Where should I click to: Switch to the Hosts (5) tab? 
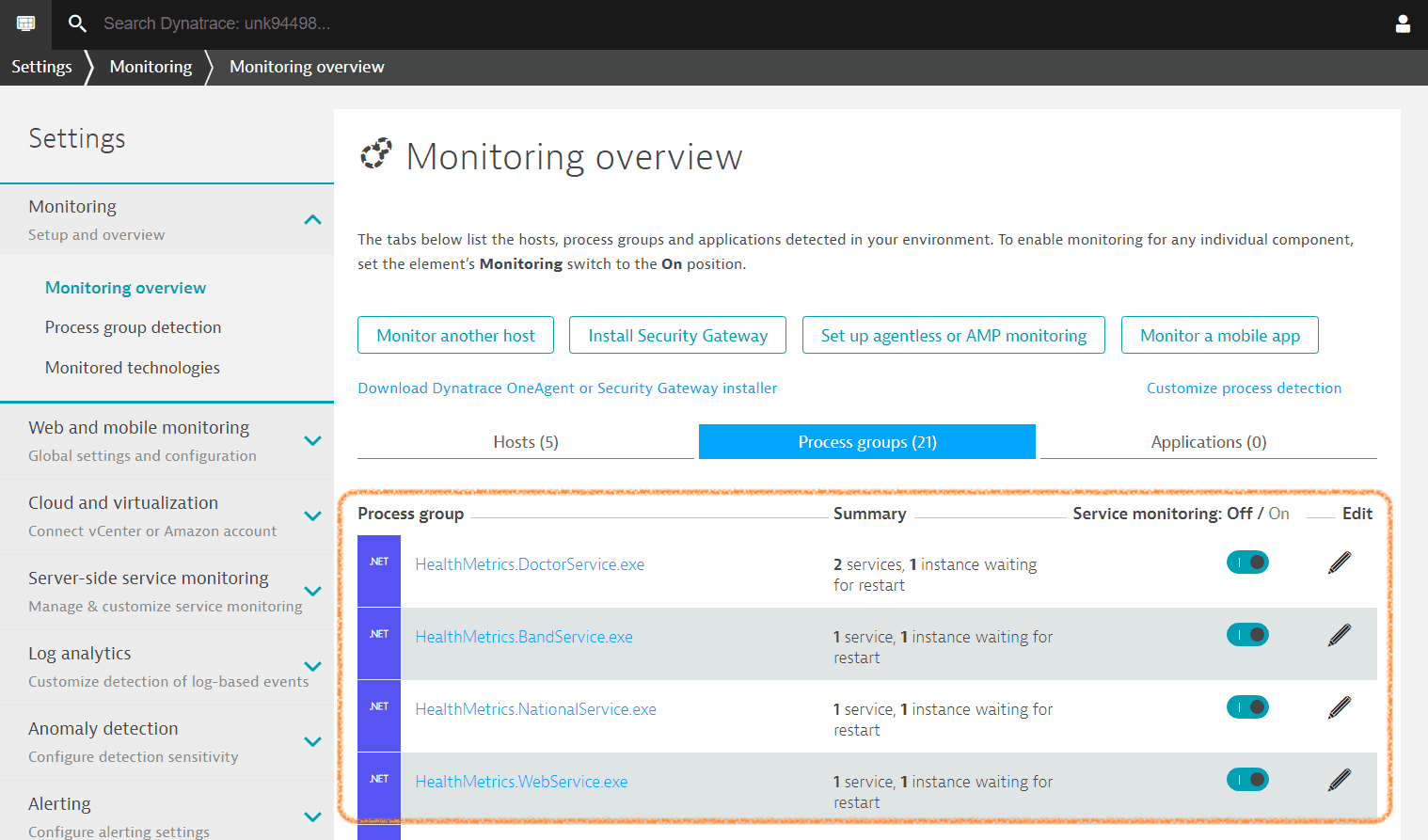coord(526,442)
